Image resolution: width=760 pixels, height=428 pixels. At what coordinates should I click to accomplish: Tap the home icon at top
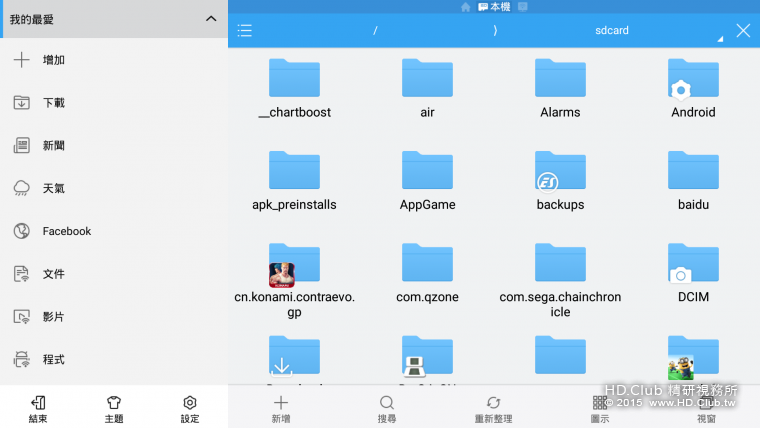tap(465, 7)
